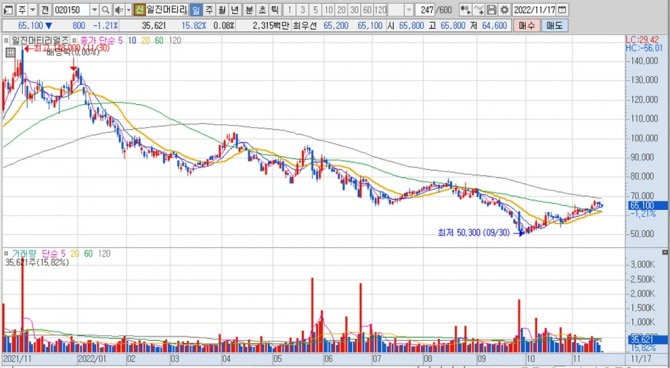This screenshot has height=368, width=670.
Task: Click the window layout icon at top-left
Action: coord(9,10)
